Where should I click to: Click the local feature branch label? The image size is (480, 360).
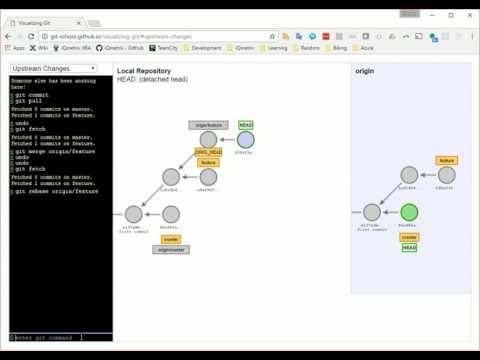point(208,162)
